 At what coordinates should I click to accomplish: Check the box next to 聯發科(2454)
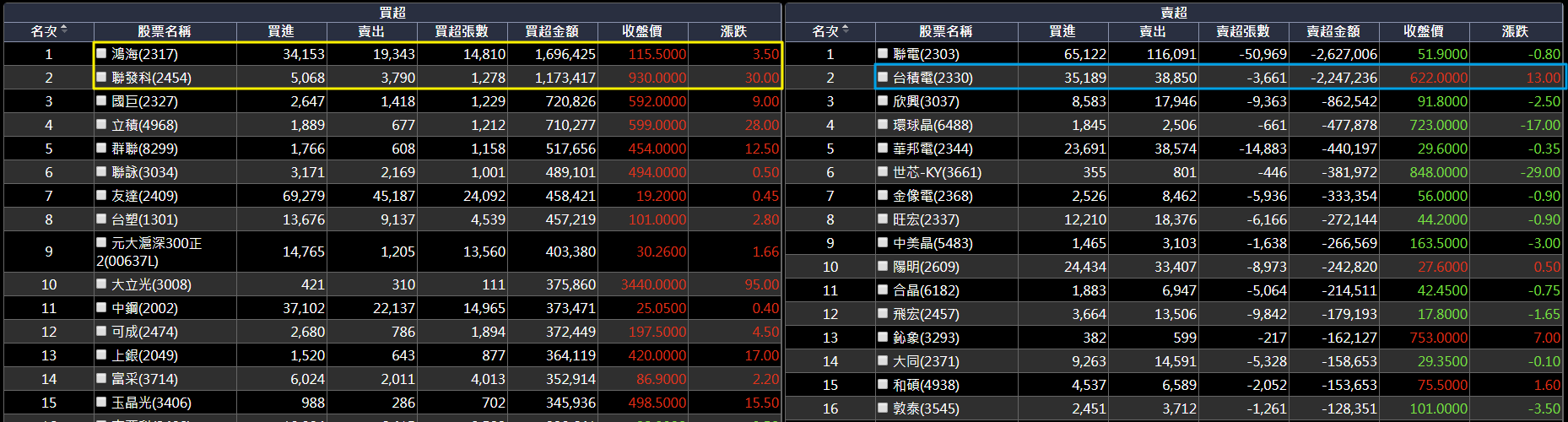pos(101,77)
